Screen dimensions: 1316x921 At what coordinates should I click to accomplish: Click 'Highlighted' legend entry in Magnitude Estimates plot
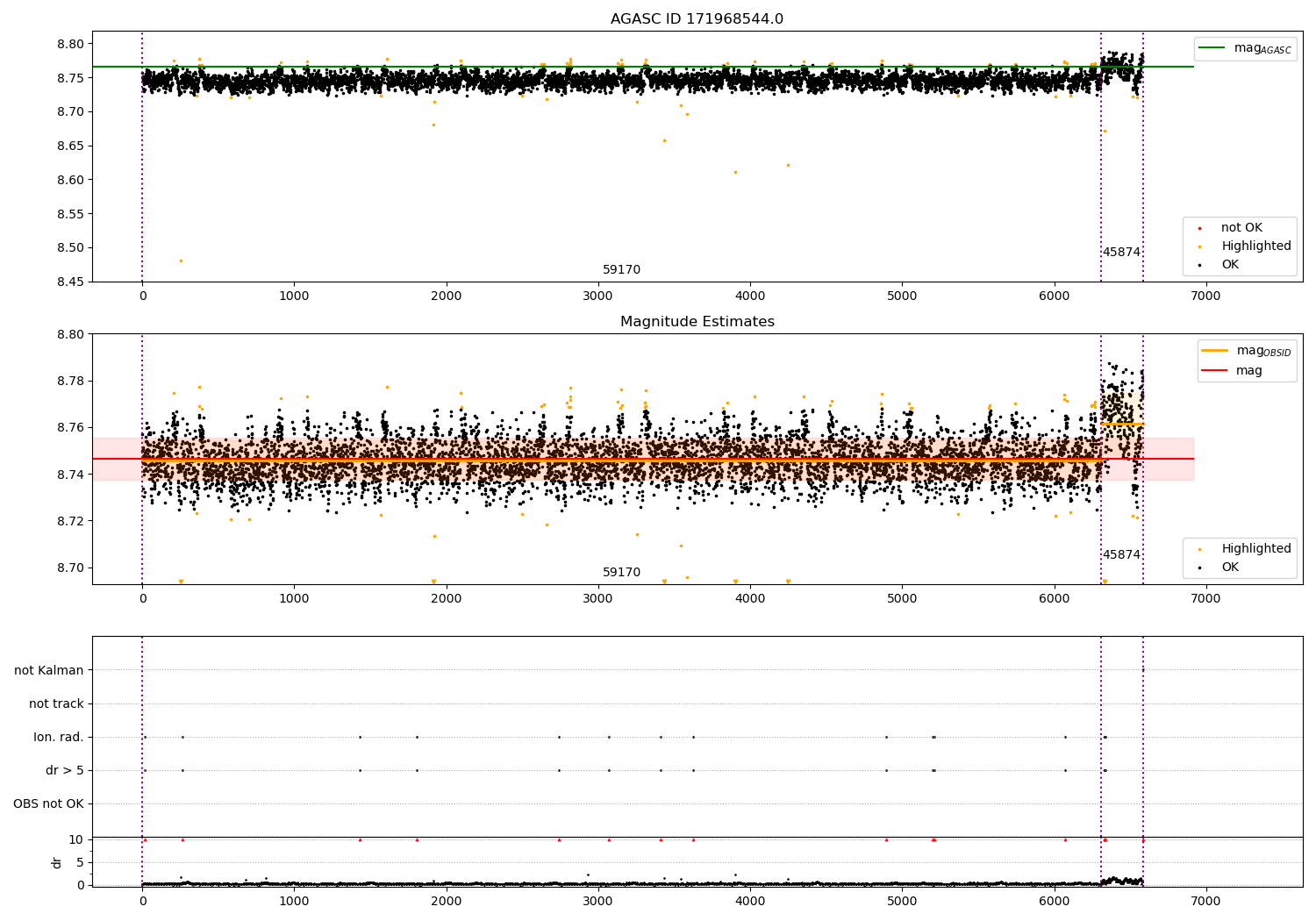click(x=1255, y=549)
